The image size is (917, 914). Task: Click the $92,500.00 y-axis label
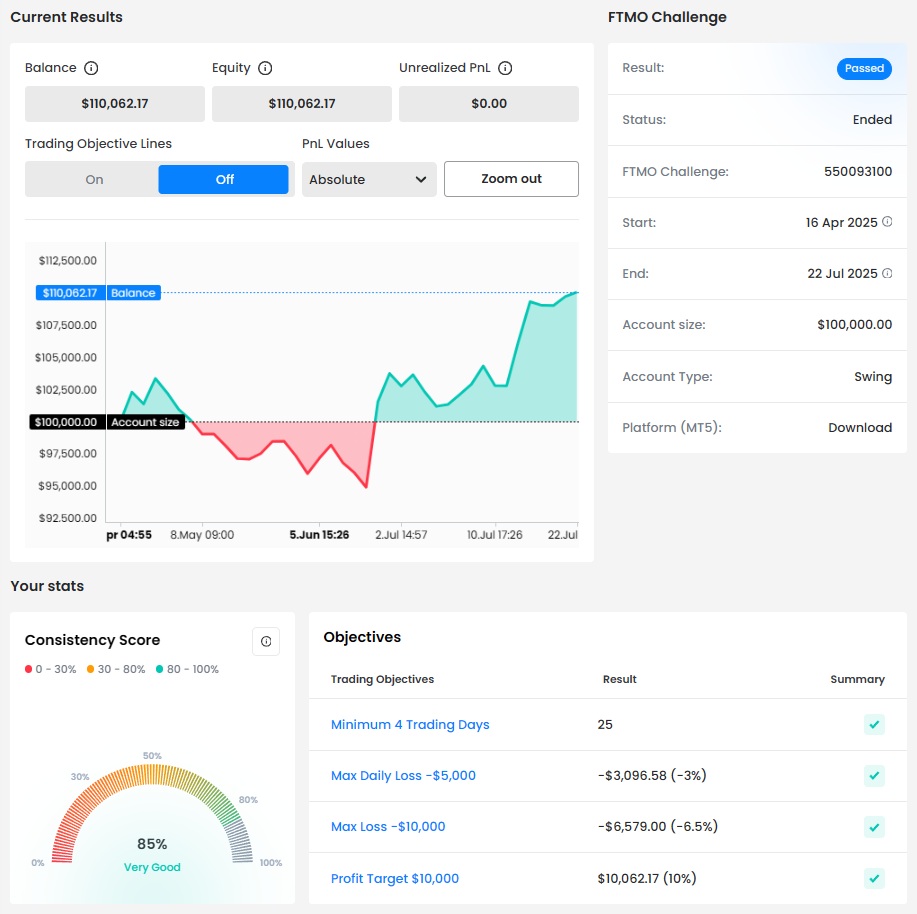(68, 518)
